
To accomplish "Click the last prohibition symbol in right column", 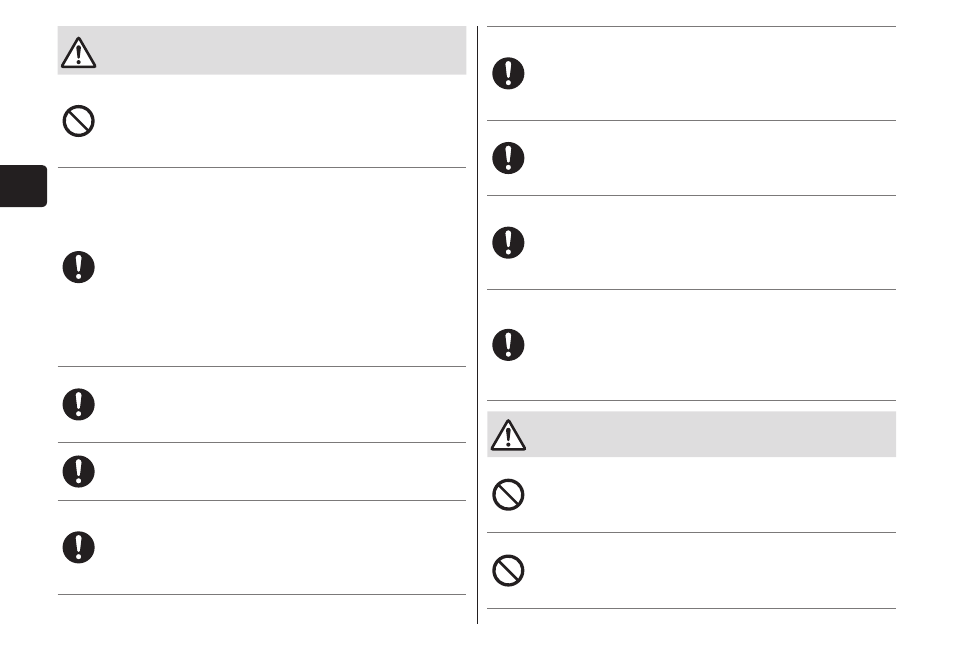I will tap(508, 571).
